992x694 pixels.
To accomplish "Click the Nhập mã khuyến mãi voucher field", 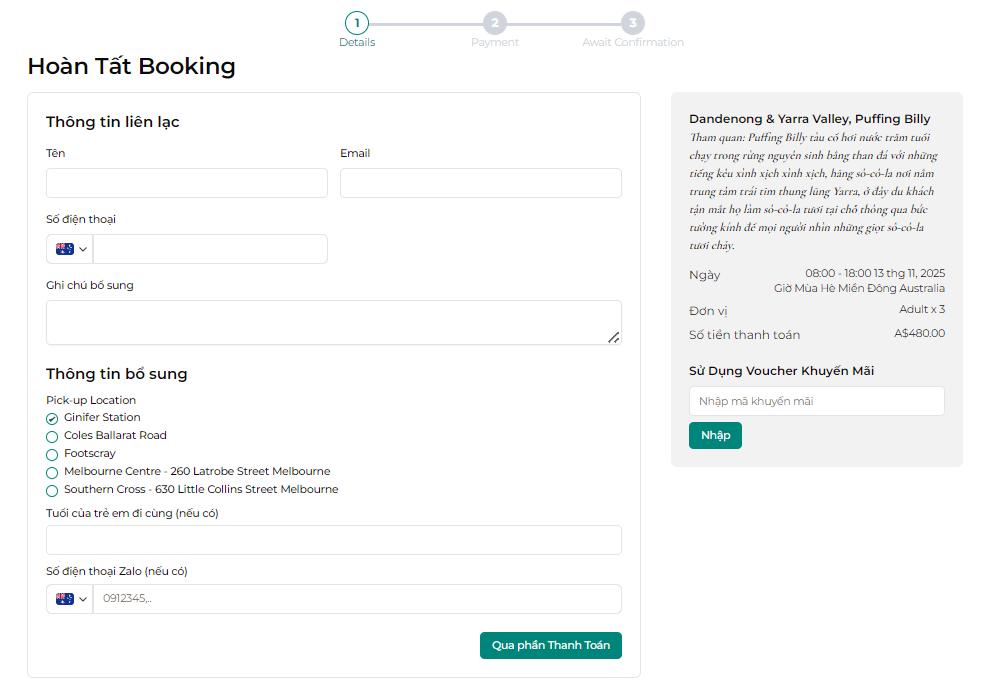I will click(816, 401).
